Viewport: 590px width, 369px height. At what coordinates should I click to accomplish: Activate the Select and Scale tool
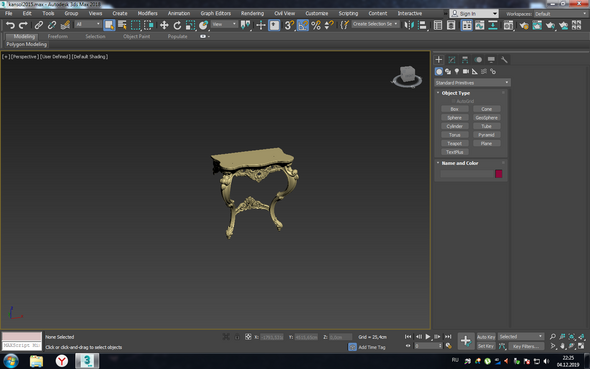click(190, 25)
